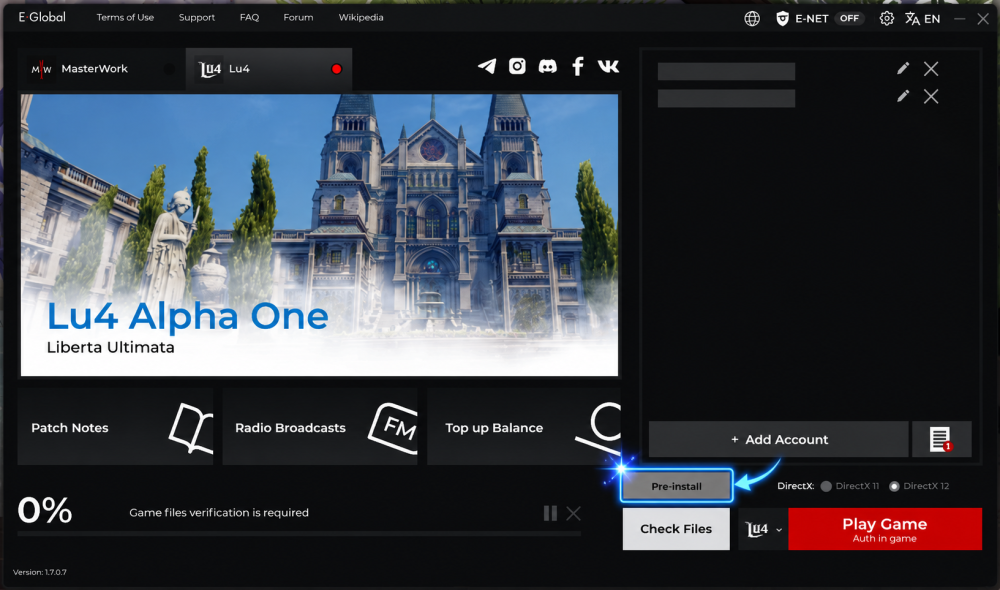This screenshot has height=590, width=1000.
Task: Open the Support menu item
Action: pos(196,17)
